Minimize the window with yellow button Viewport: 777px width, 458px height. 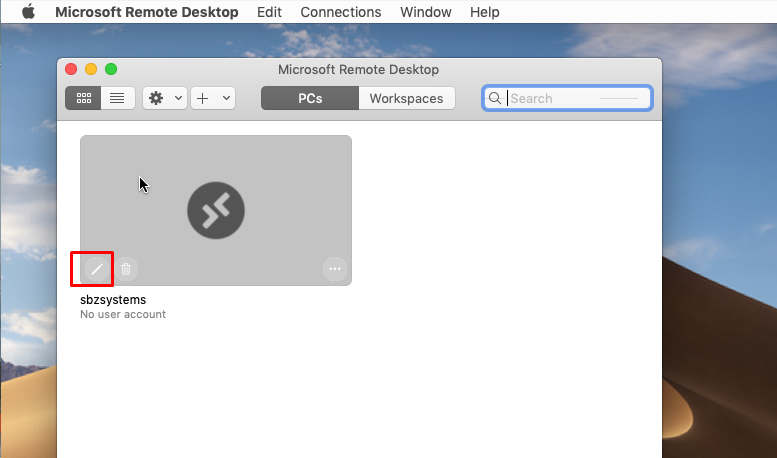(91, 69)
